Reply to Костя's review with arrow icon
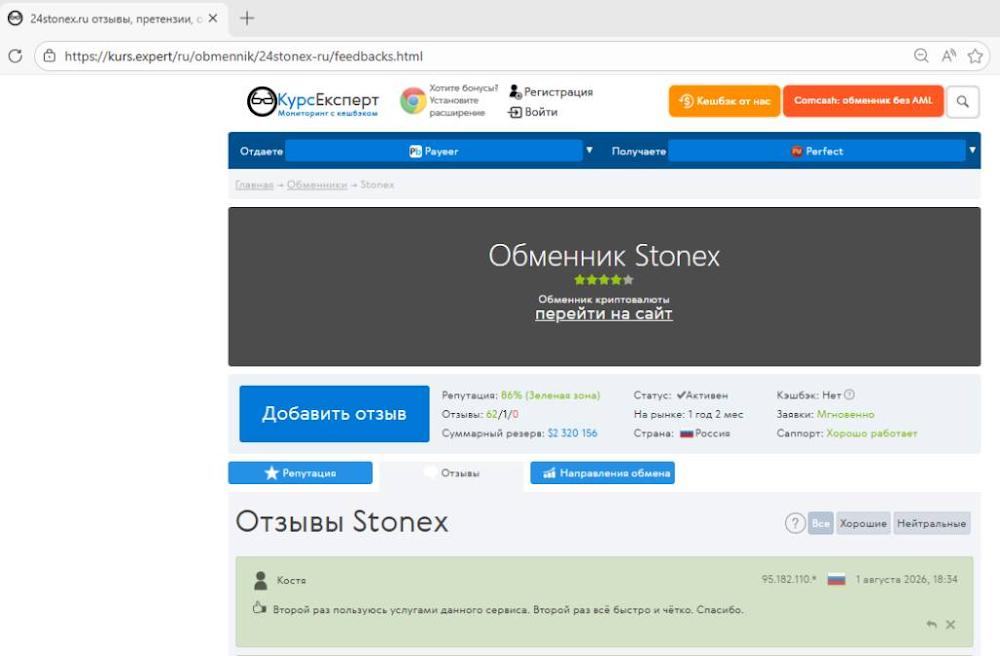 [x=932, y=625]
